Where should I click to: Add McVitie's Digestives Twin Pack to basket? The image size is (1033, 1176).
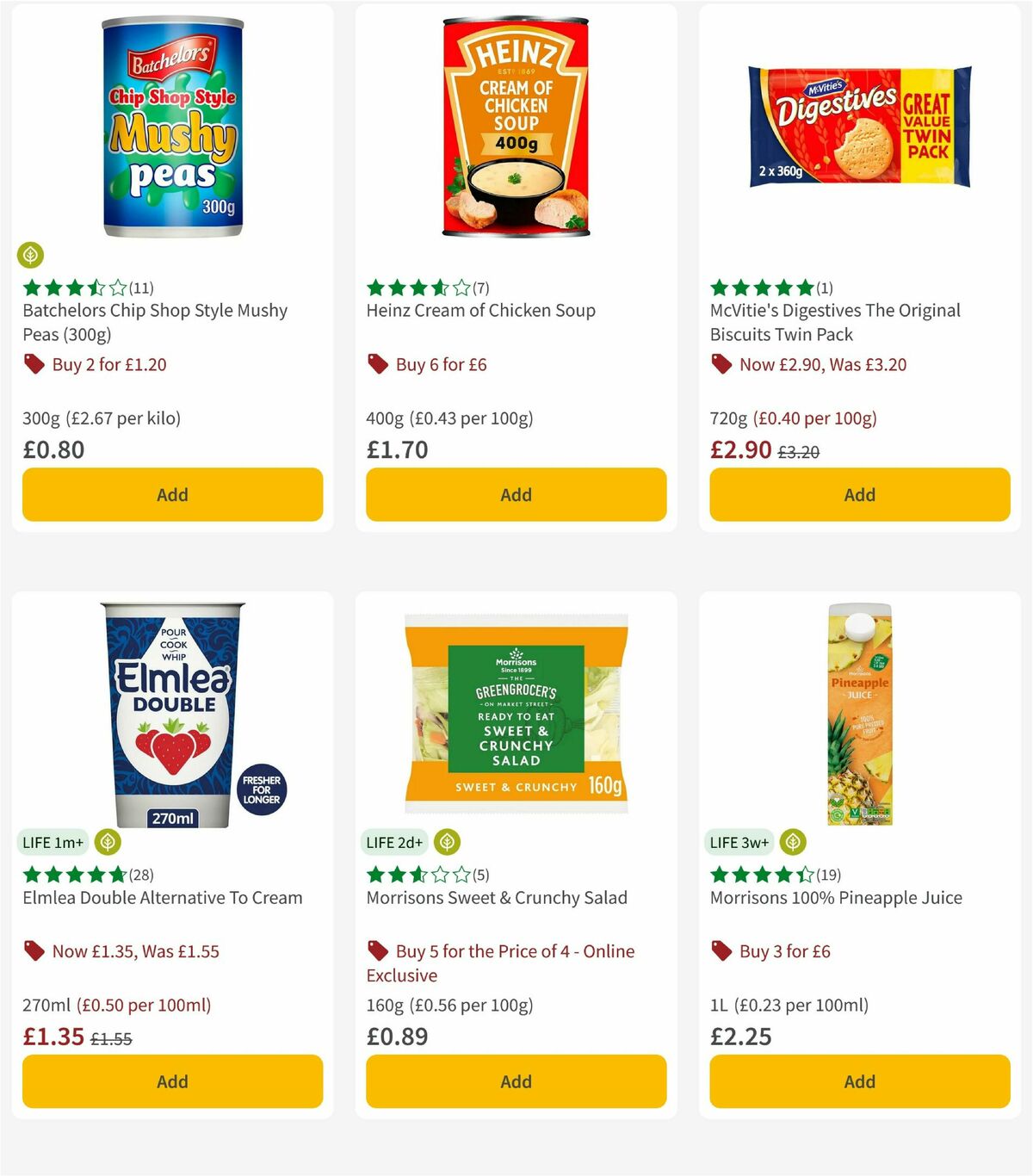click(x=859, y=494)
